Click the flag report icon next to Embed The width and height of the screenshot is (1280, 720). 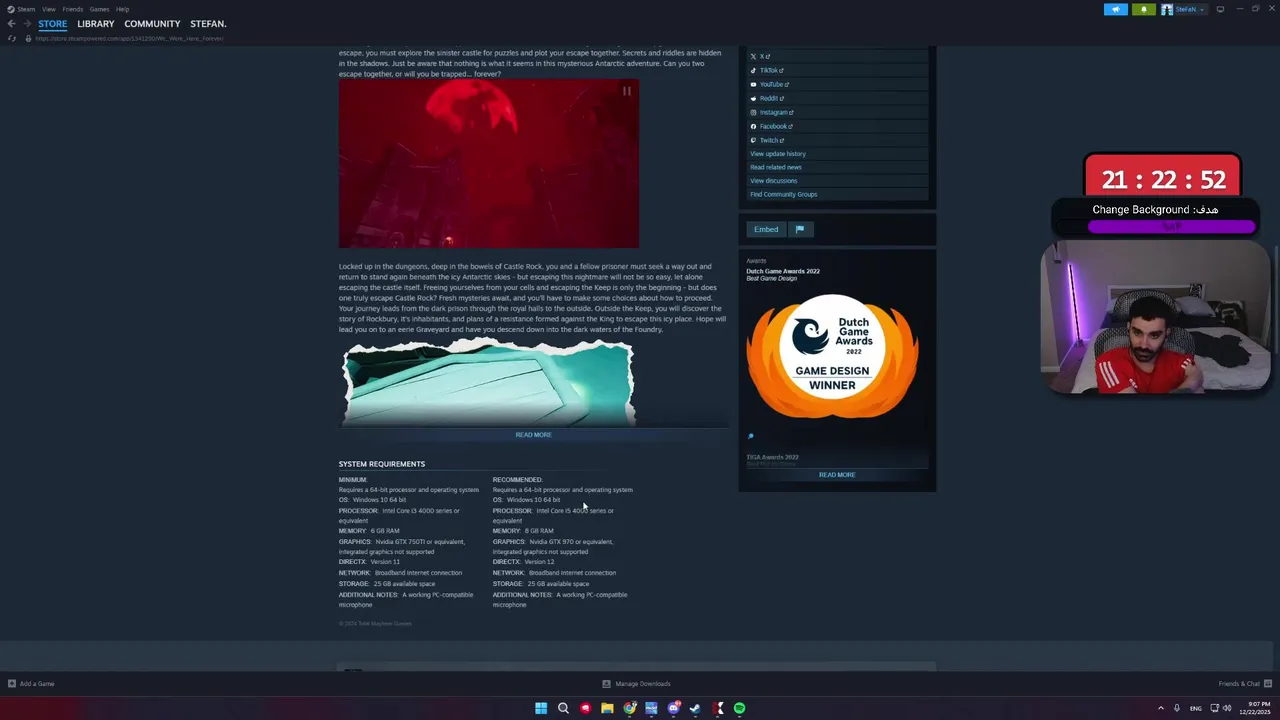tap(799, 229)
